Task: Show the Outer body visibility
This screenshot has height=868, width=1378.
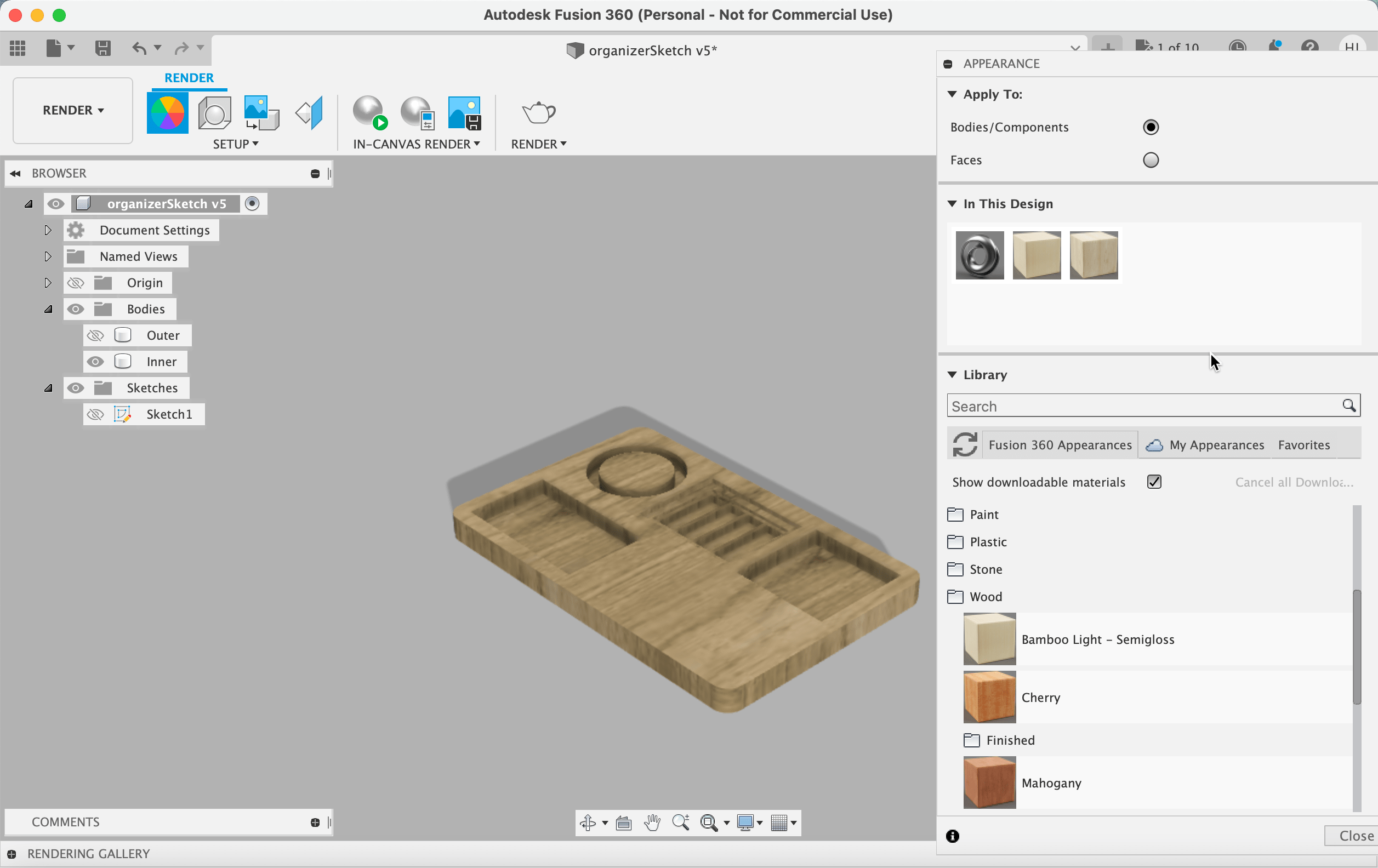Action: 95,335
